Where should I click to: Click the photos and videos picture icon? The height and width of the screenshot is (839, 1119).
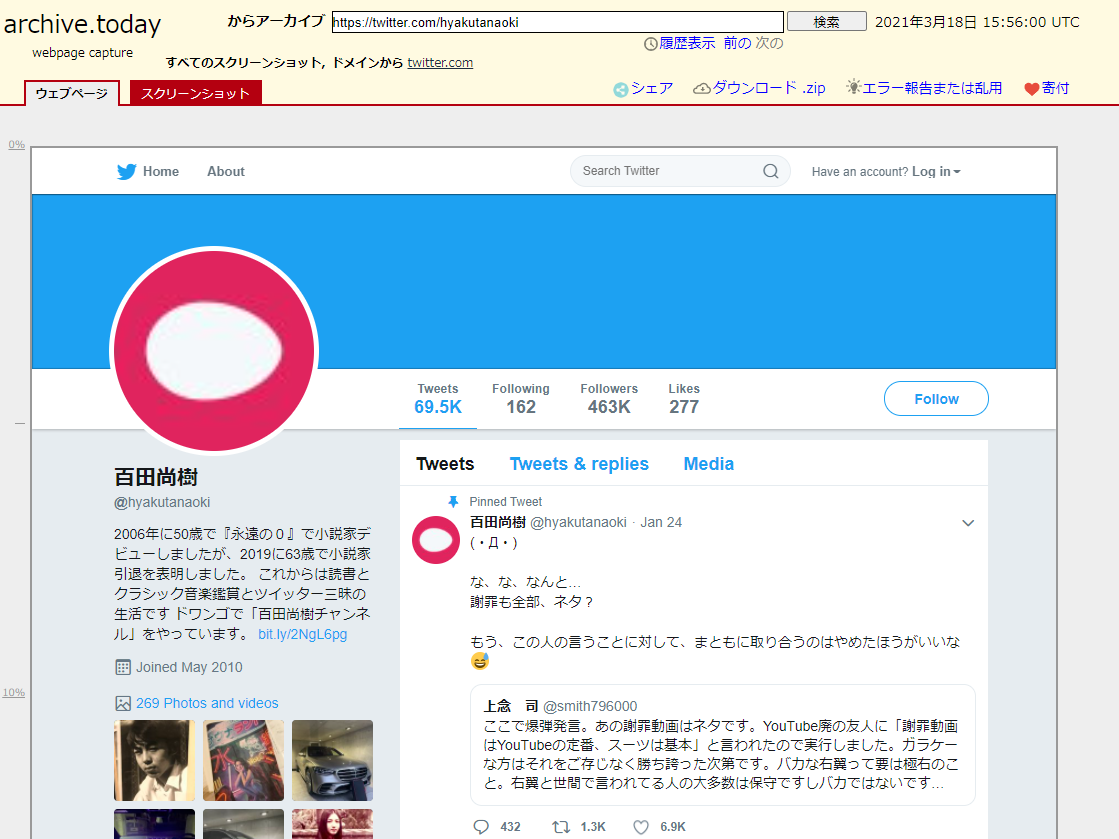123,703
